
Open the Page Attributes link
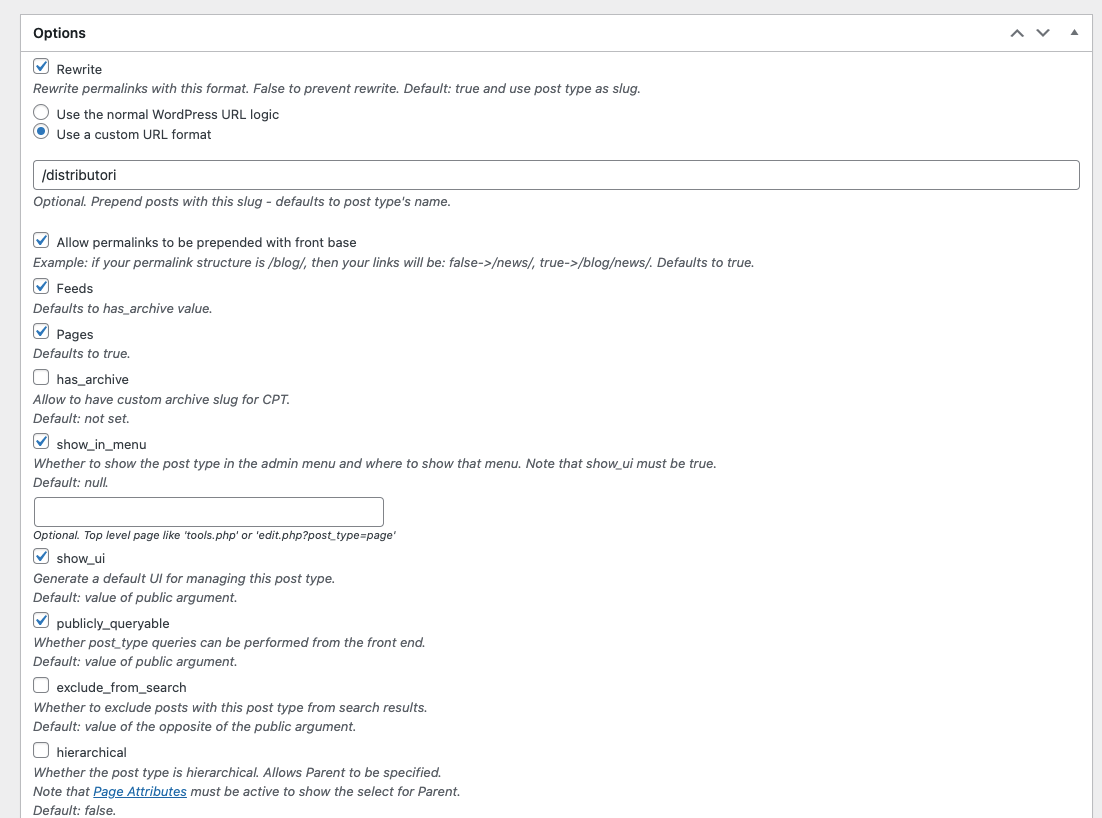point(140,791)
